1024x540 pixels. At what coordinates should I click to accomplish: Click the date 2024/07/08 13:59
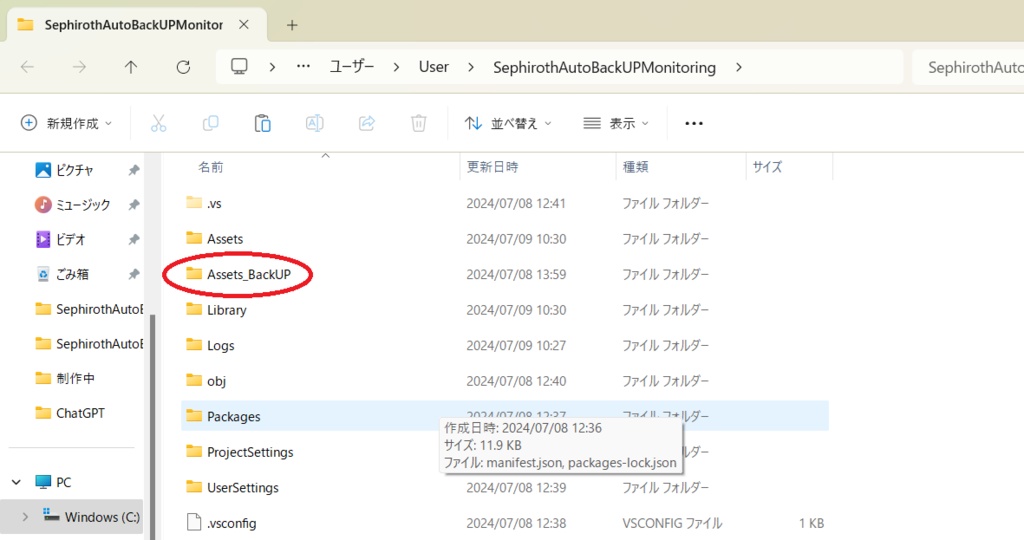click(x=516, y=274)
